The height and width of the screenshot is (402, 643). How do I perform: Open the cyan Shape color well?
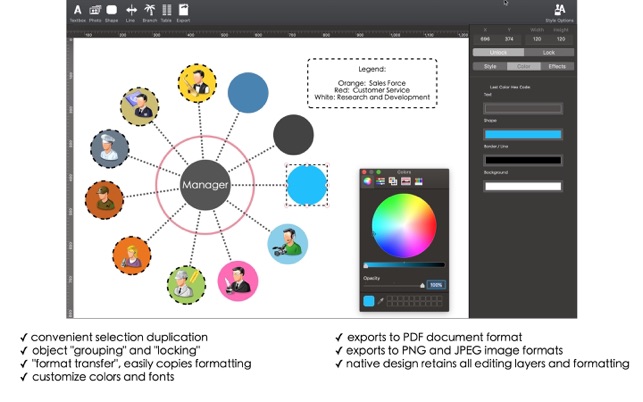point(523,135)
